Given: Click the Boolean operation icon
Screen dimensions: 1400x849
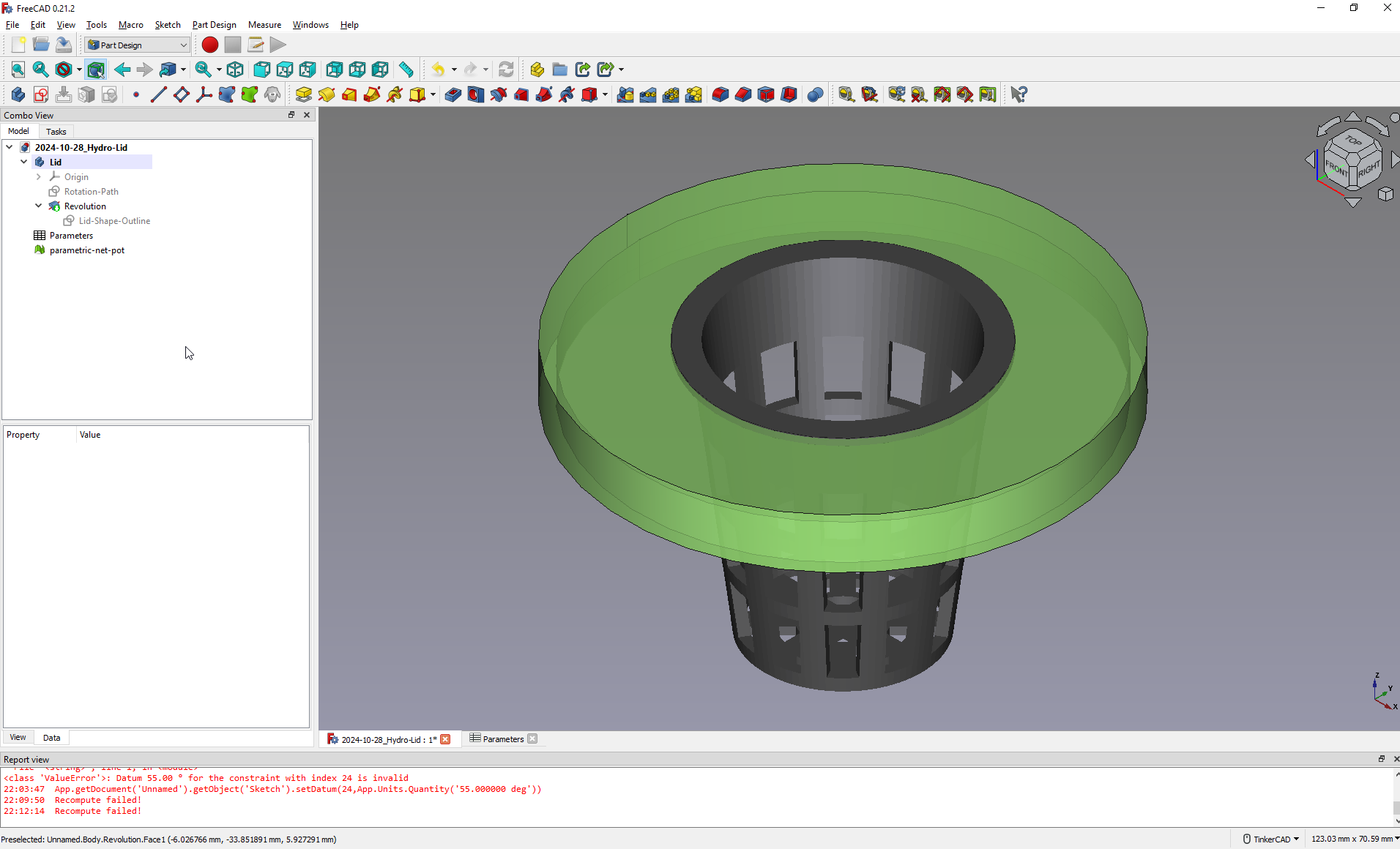Looking at the screenshot, I should tap(815, 94).
